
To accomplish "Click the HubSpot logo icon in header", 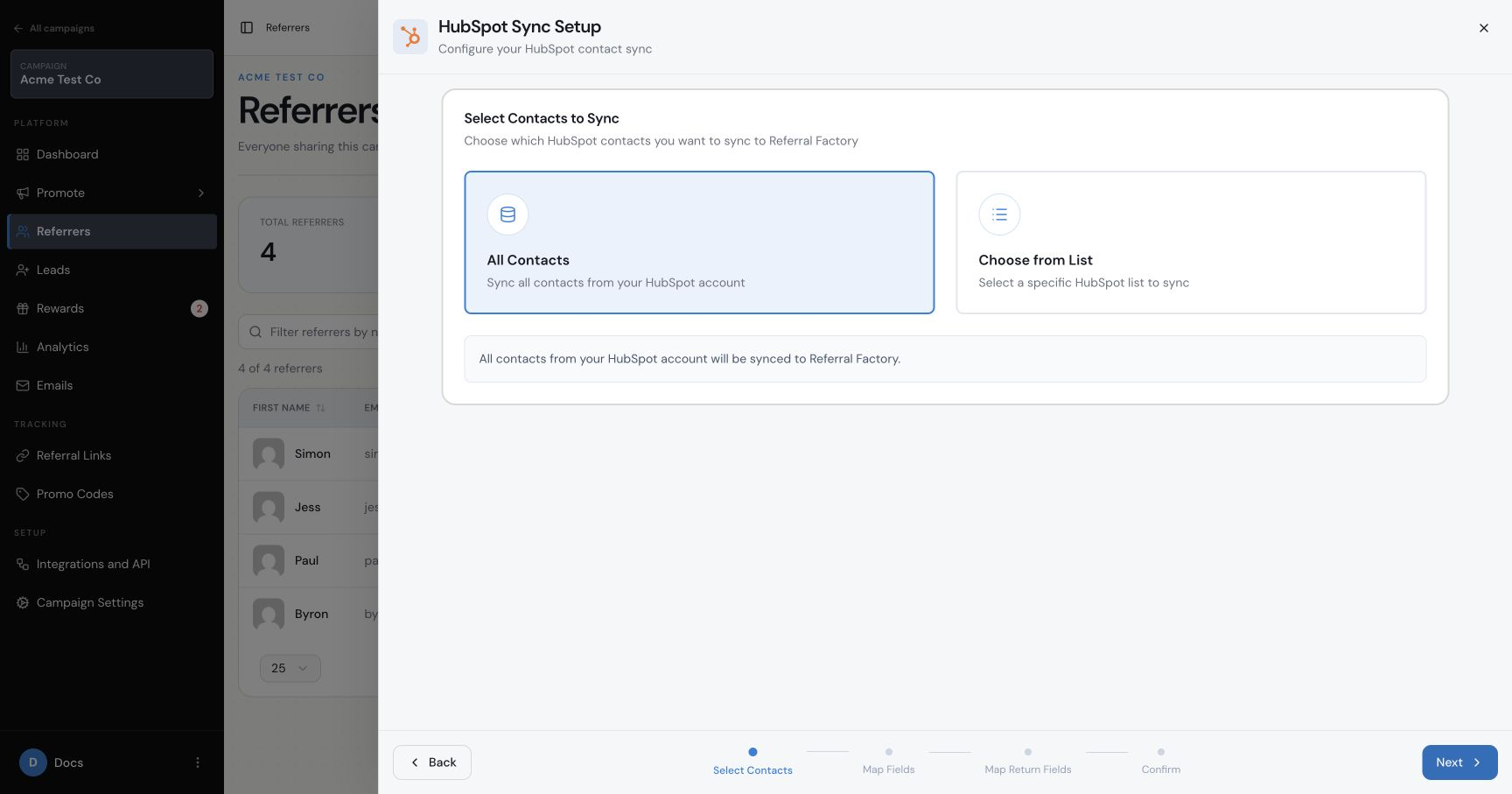I will [x=409, y=37].
